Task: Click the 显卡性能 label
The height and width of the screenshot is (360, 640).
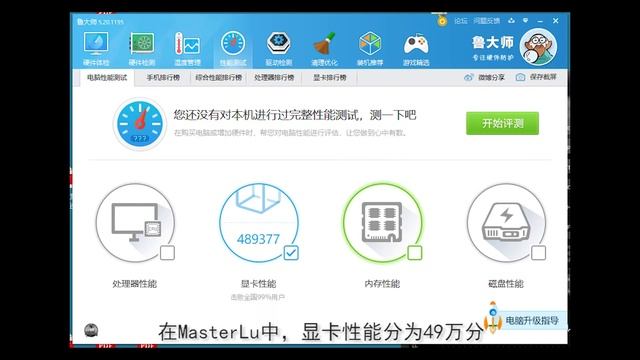Action: point(258,284)
